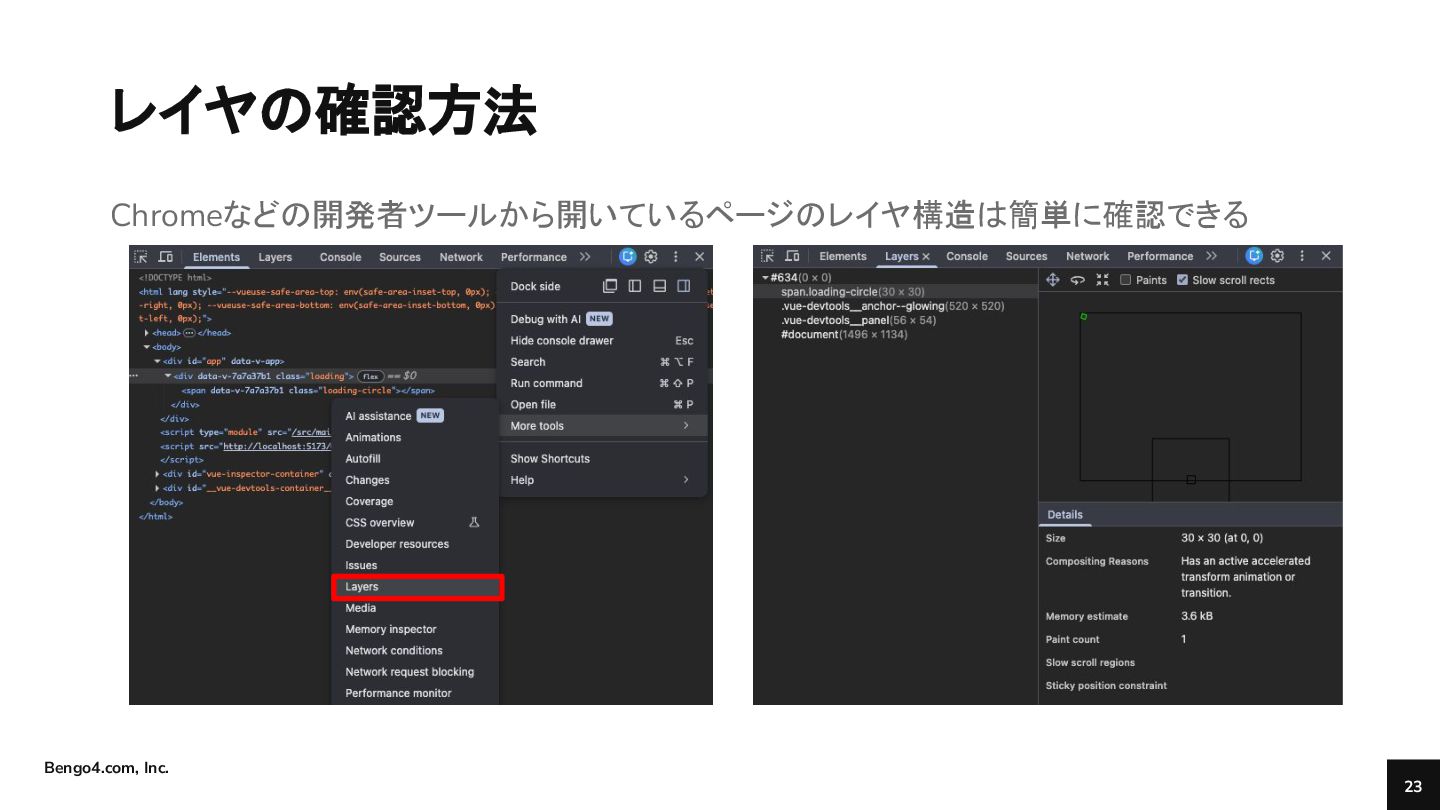Collapse the loading div node

pos(168,376)
